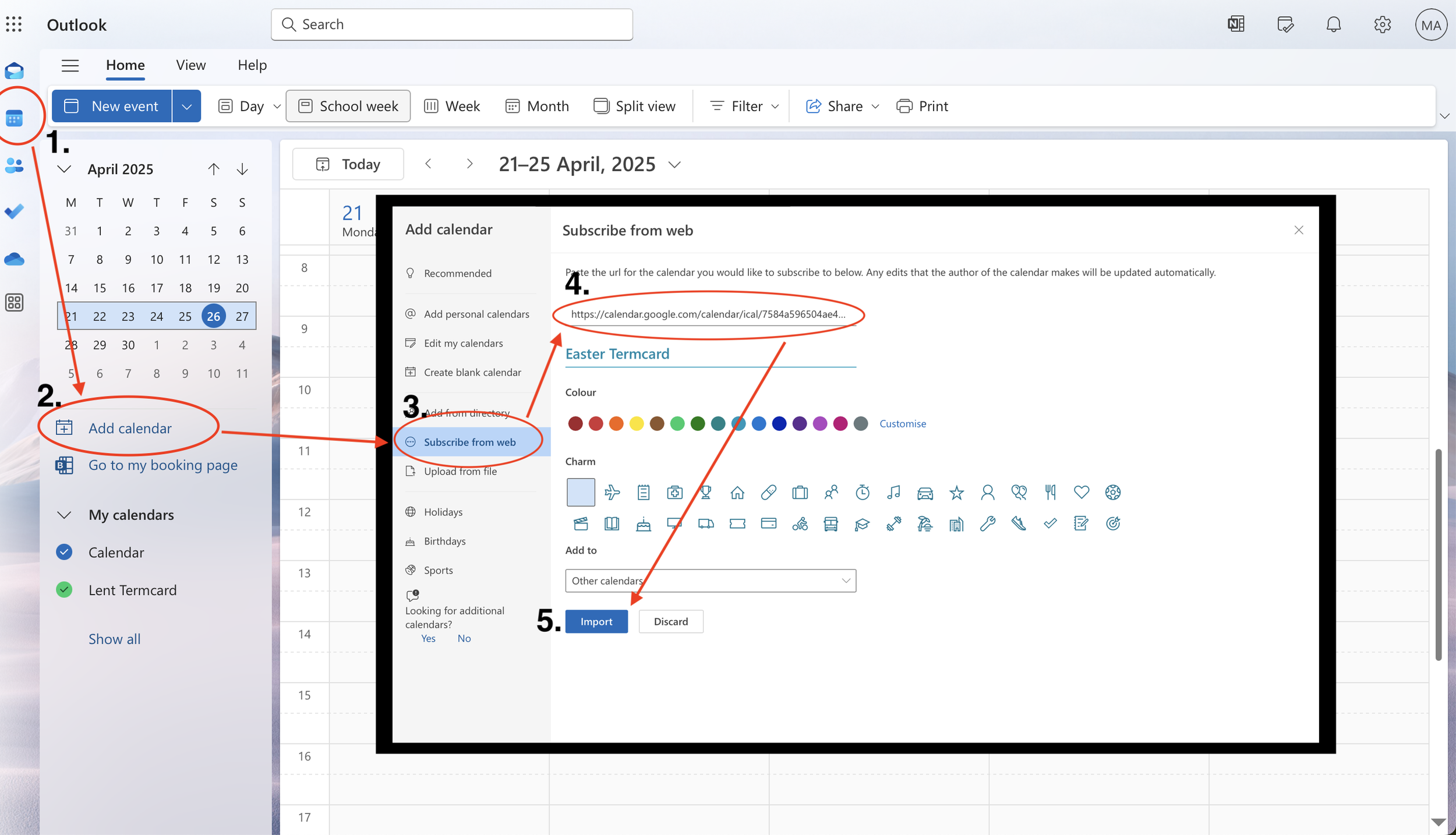This screenshot has height=835, width=1456.
Task: Open the Filter dropdown
Action: click(x=744, y=106)
